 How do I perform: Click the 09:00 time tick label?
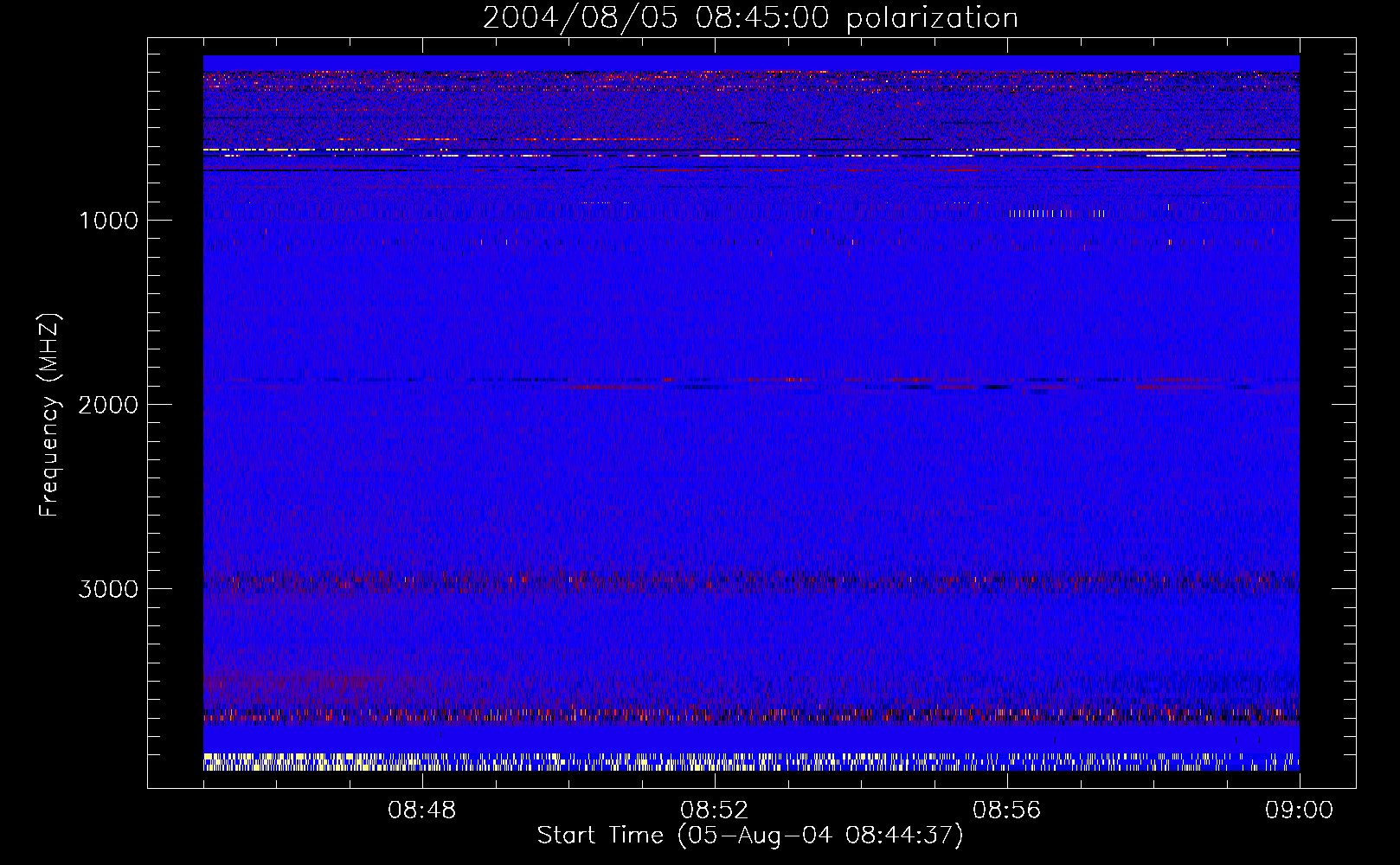click(1300, 811)
